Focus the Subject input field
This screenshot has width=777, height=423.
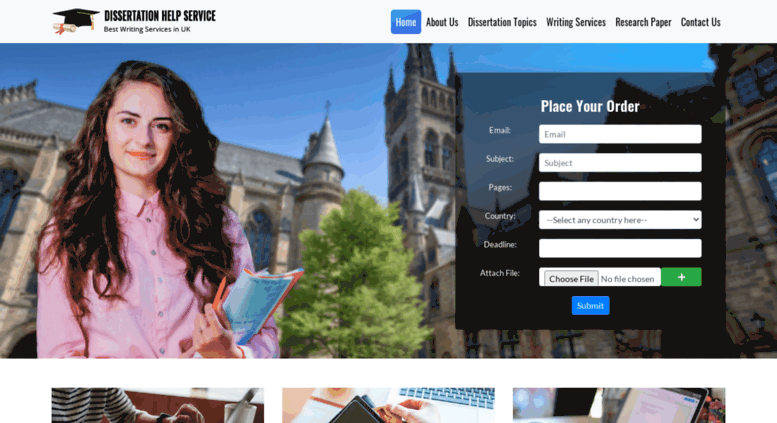tap(620, 162)
